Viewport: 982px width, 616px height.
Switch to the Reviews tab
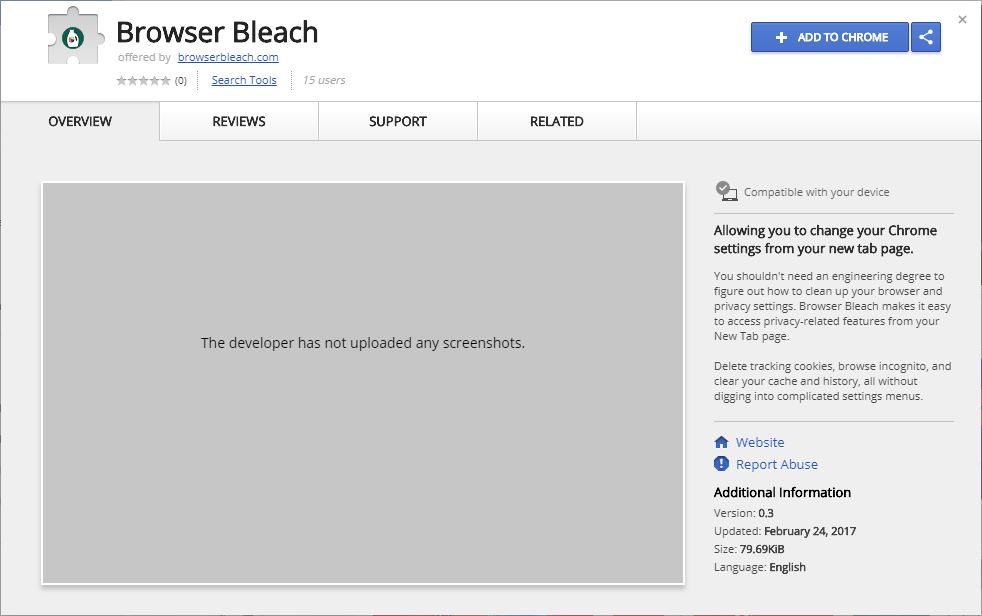(x=239, y=121)
